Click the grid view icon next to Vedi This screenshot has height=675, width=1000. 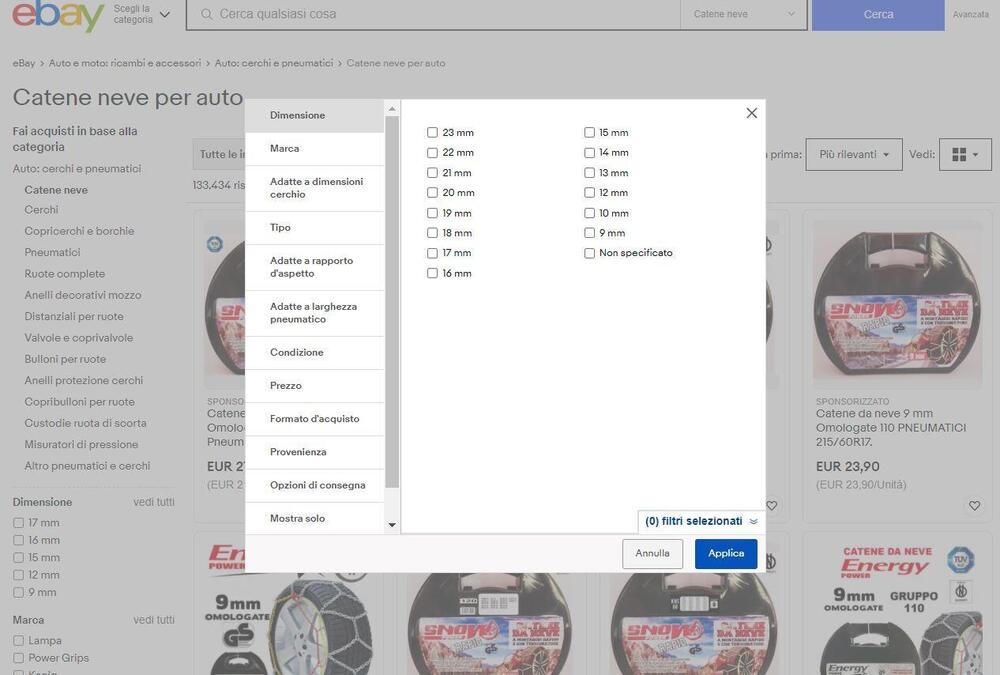[x=965, y=154]
